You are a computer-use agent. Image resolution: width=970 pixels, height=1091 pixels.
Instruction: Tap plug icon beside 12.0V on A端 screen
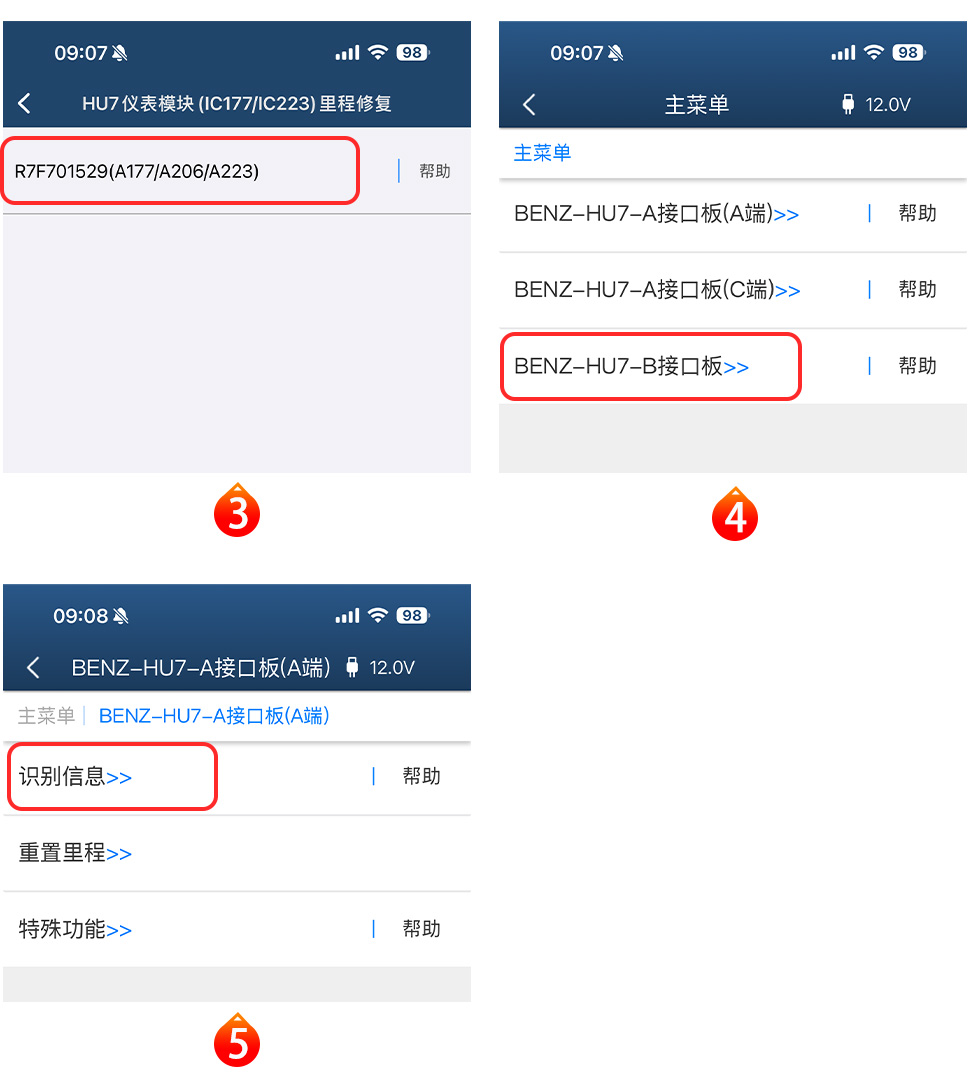pos(352,667)
